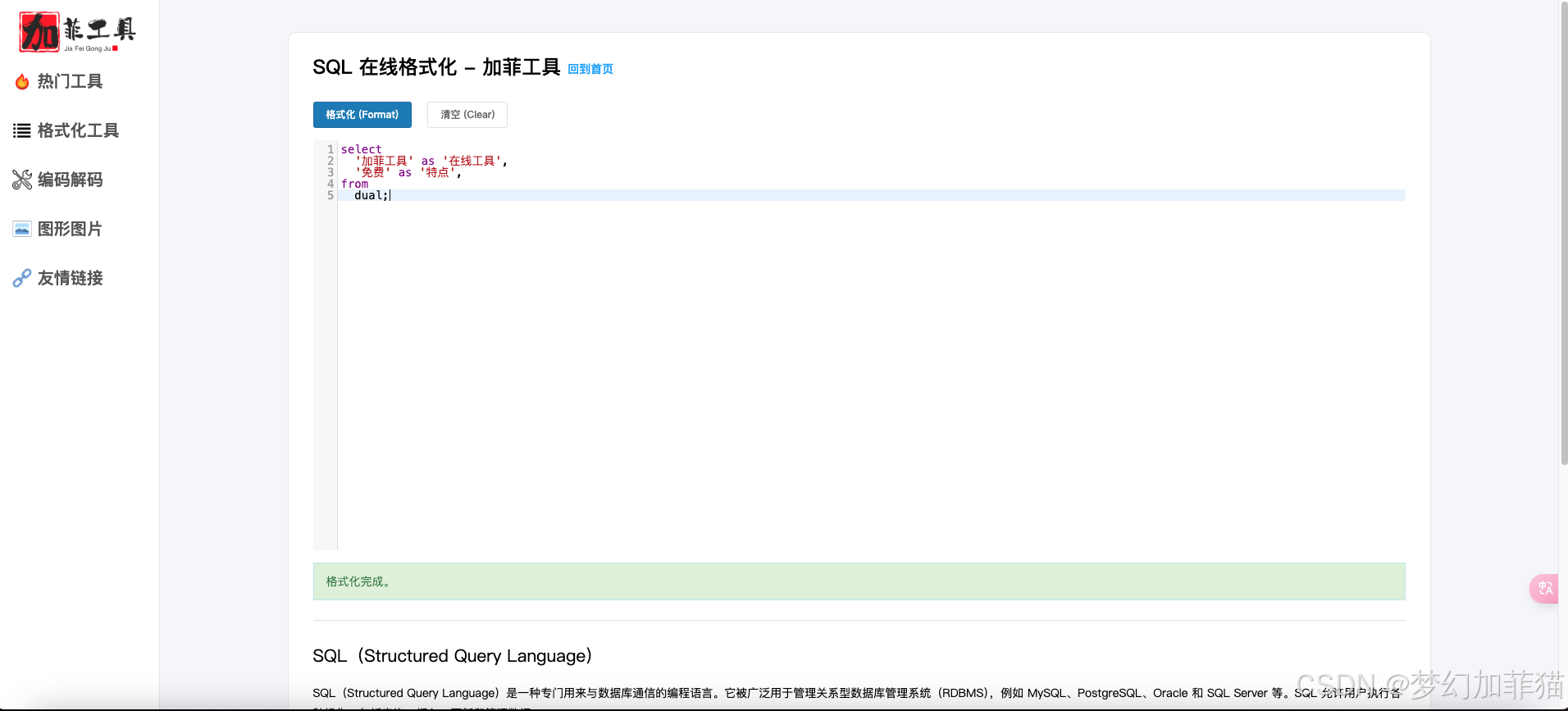Click the 格式化 (Format) button
The width and height of the screenshot is (1568, 711).
362,115
